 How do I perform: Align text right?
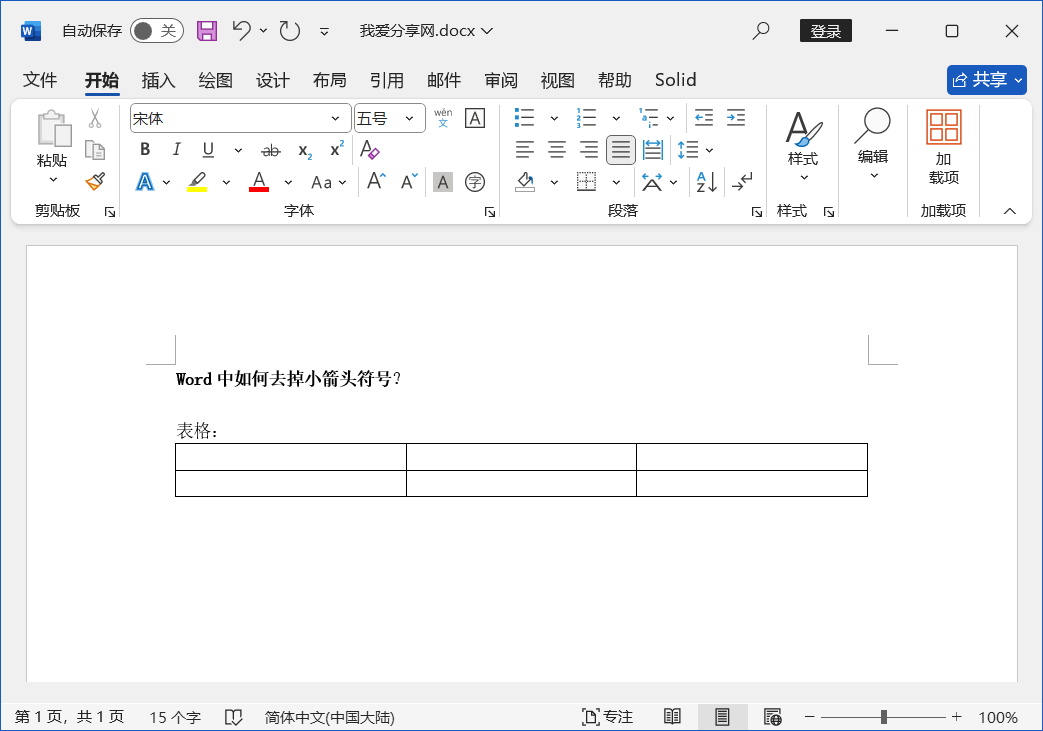click(589, 150)
